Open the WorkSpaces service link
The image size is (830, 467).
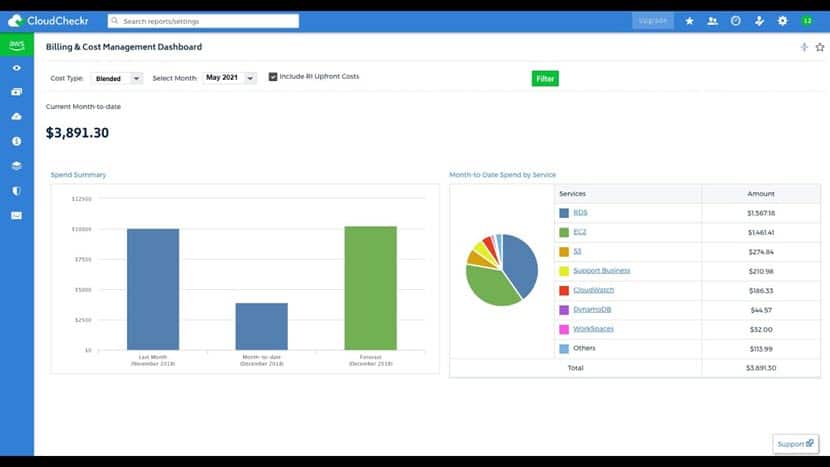[593, 329]
